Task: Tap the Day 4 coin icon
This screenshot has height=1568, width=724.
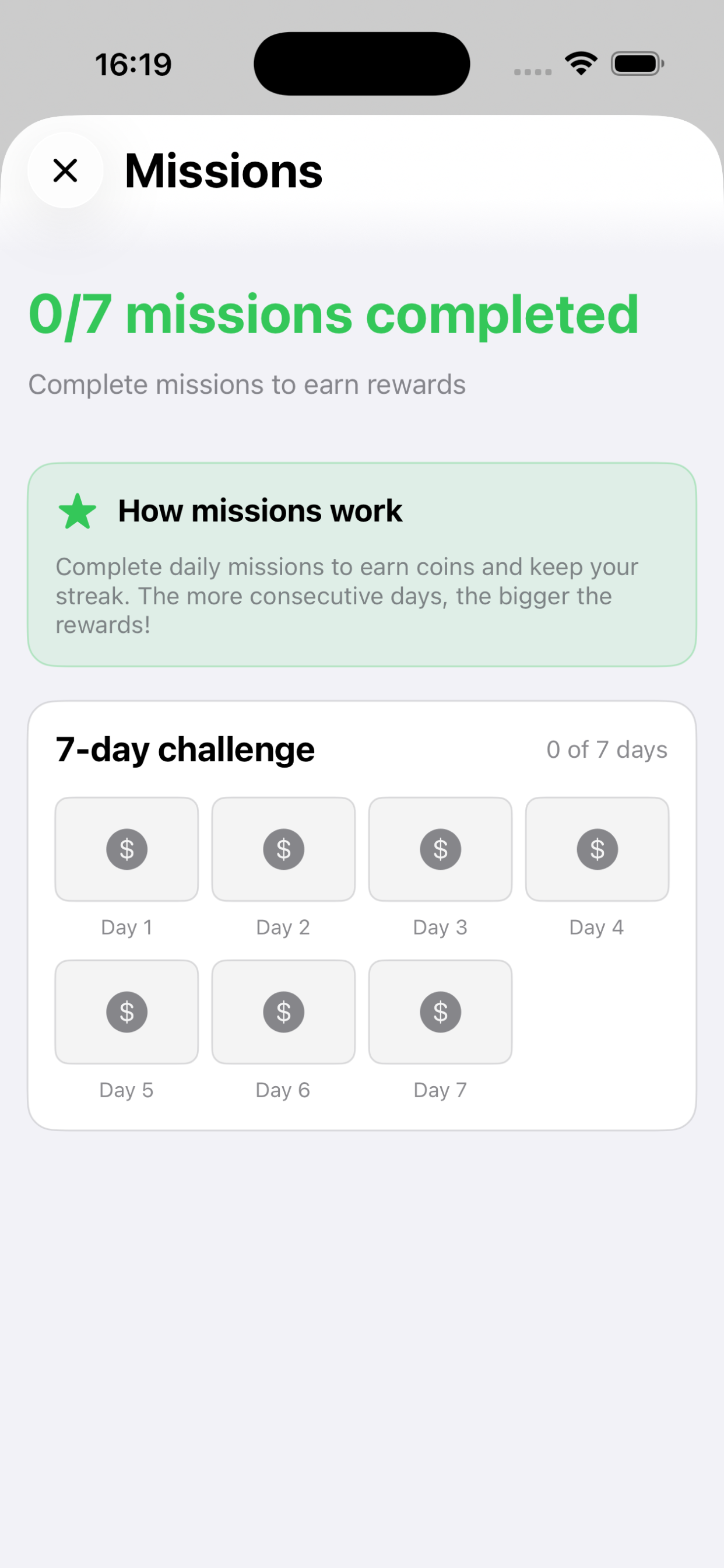Action: (598, 849)
